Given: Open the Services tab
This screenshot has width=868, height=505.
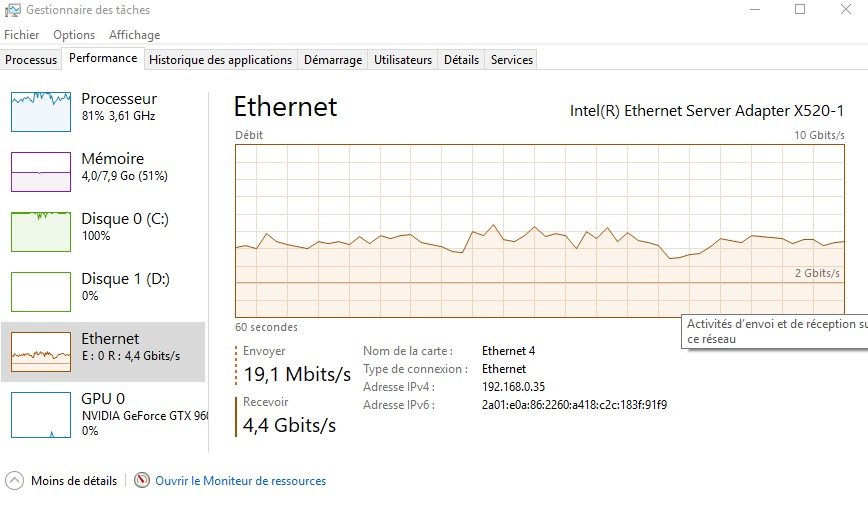Looking at the screenshot, I should pos(512,60).
